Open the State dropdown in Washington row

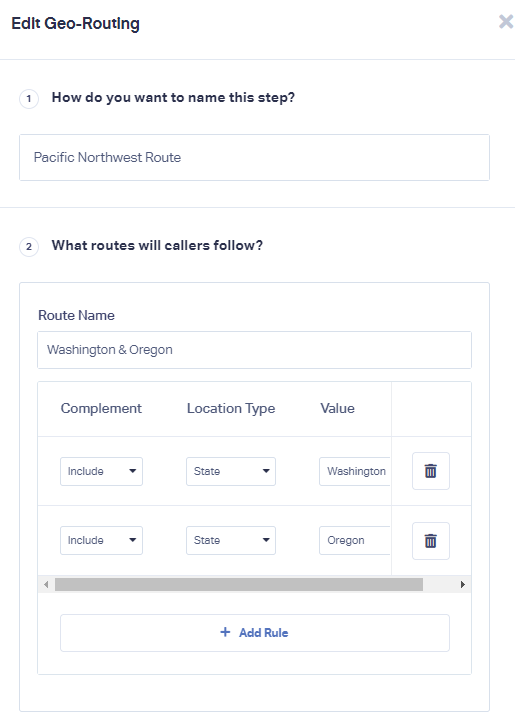tap(231, 471)
